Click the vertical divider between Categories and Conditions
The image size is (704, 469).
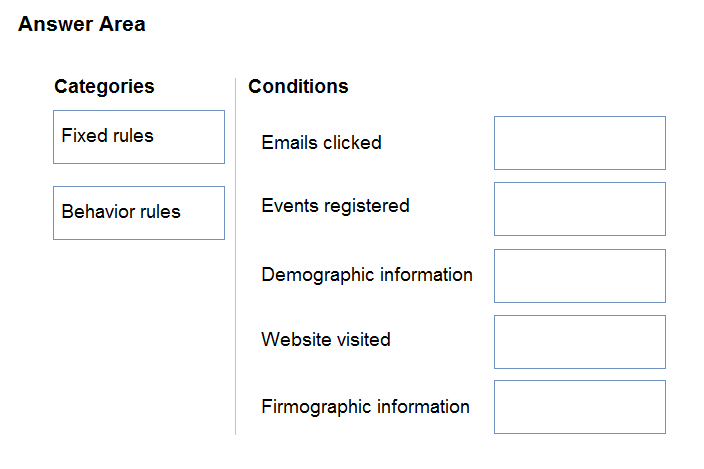pos(235,256)
